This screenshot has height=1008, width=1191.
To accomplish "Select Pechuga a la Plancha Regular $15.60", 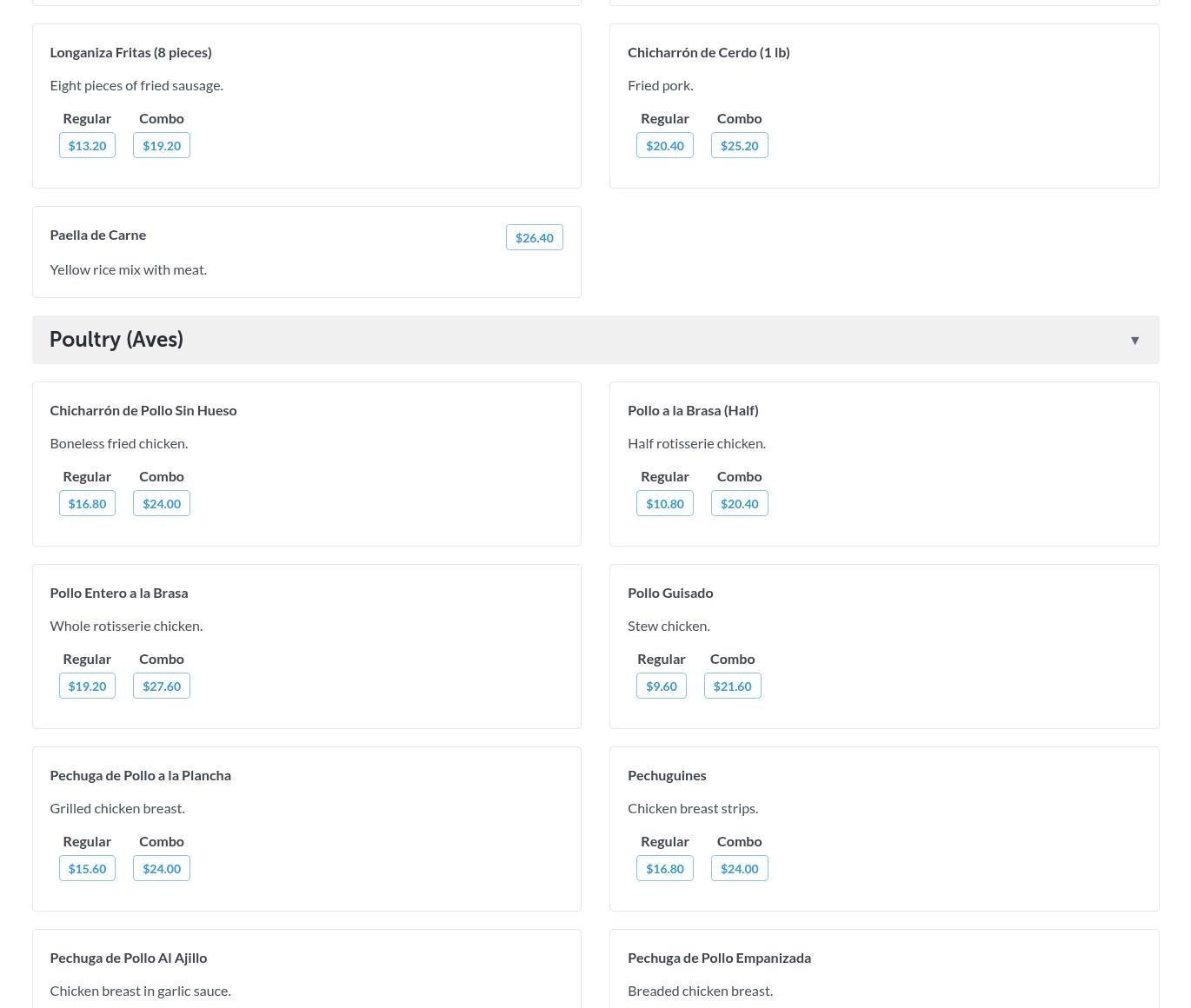I will point(87,868).
